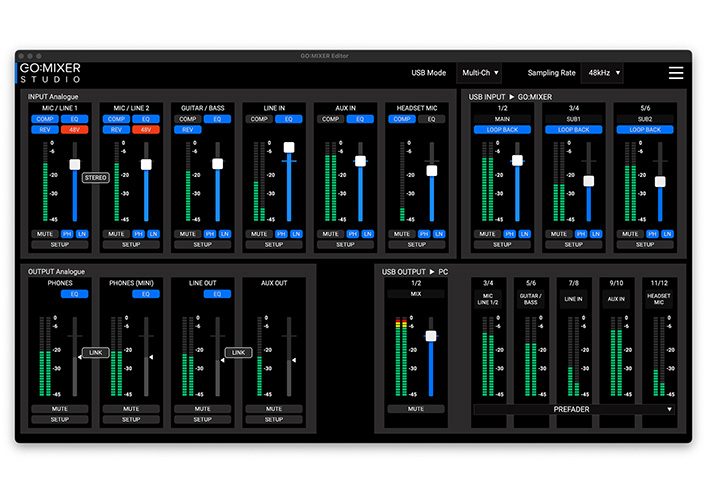Viewport: 707px width, 500px height.
Task: Click LINK between PHONES and PHONES (MINI)
Action: (95, 352)
